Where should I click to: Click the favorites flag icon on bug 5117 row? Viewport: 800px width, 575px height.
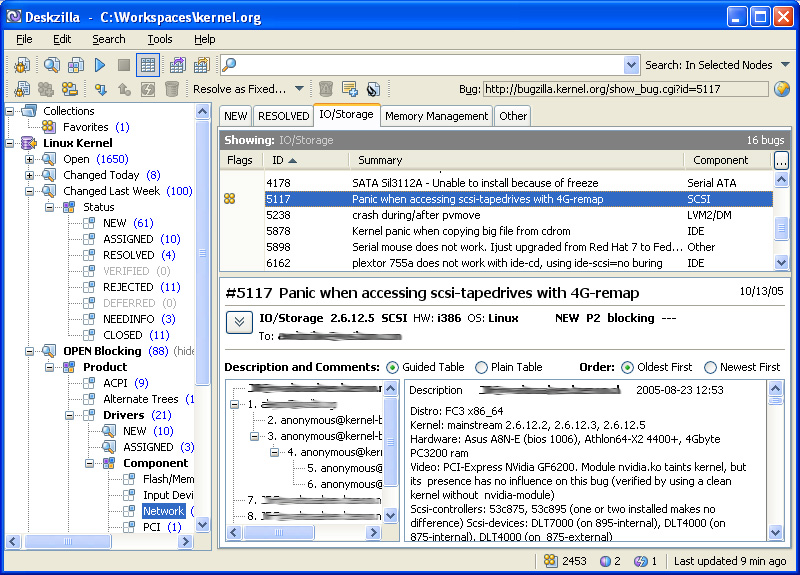click(230, 198)
